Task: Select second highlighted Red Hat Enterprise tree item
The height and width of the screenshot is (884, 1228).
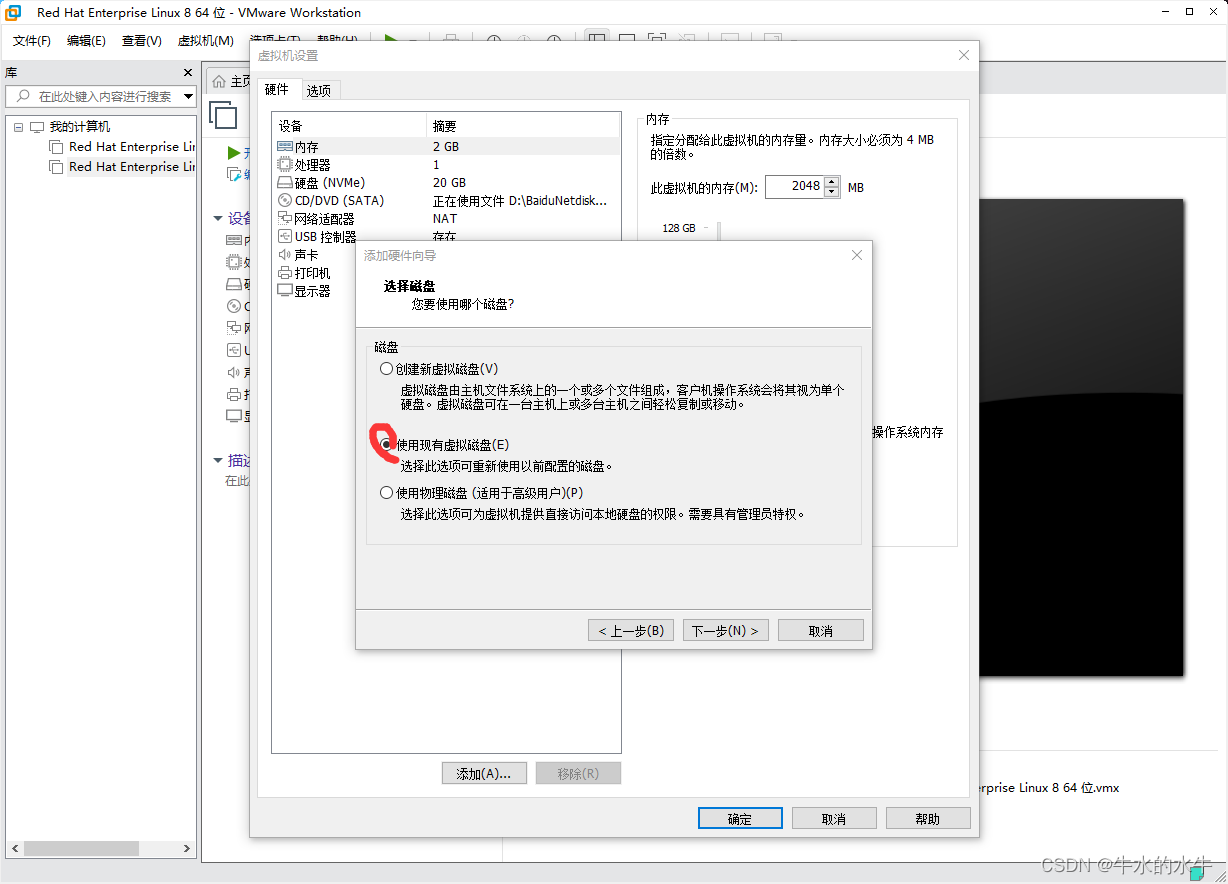Action: tap(122, 167)
